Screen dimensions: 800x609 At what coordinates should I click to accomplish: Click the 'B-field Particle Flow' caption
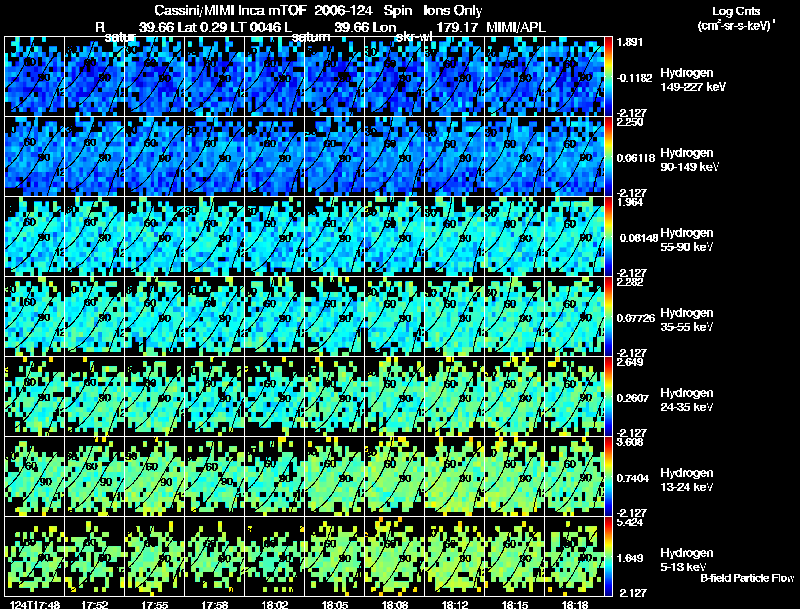(747, 578)
